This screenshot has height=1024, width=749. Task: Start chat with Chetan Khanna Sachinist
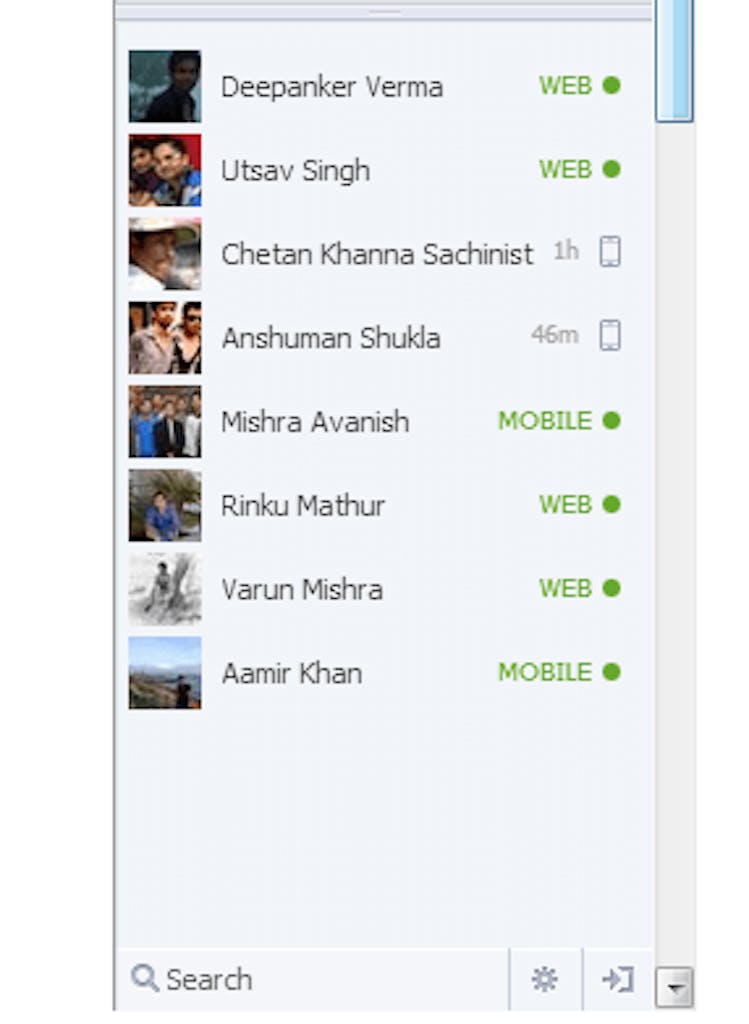tap(377, 254)
